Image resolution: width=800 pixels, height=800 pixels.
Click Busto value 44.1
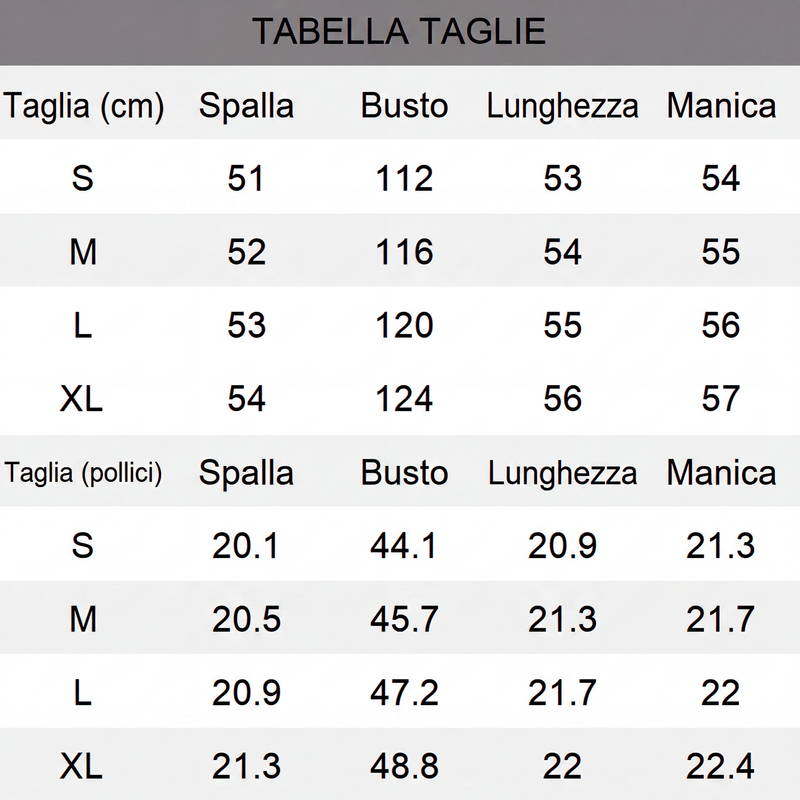[404, 546]
